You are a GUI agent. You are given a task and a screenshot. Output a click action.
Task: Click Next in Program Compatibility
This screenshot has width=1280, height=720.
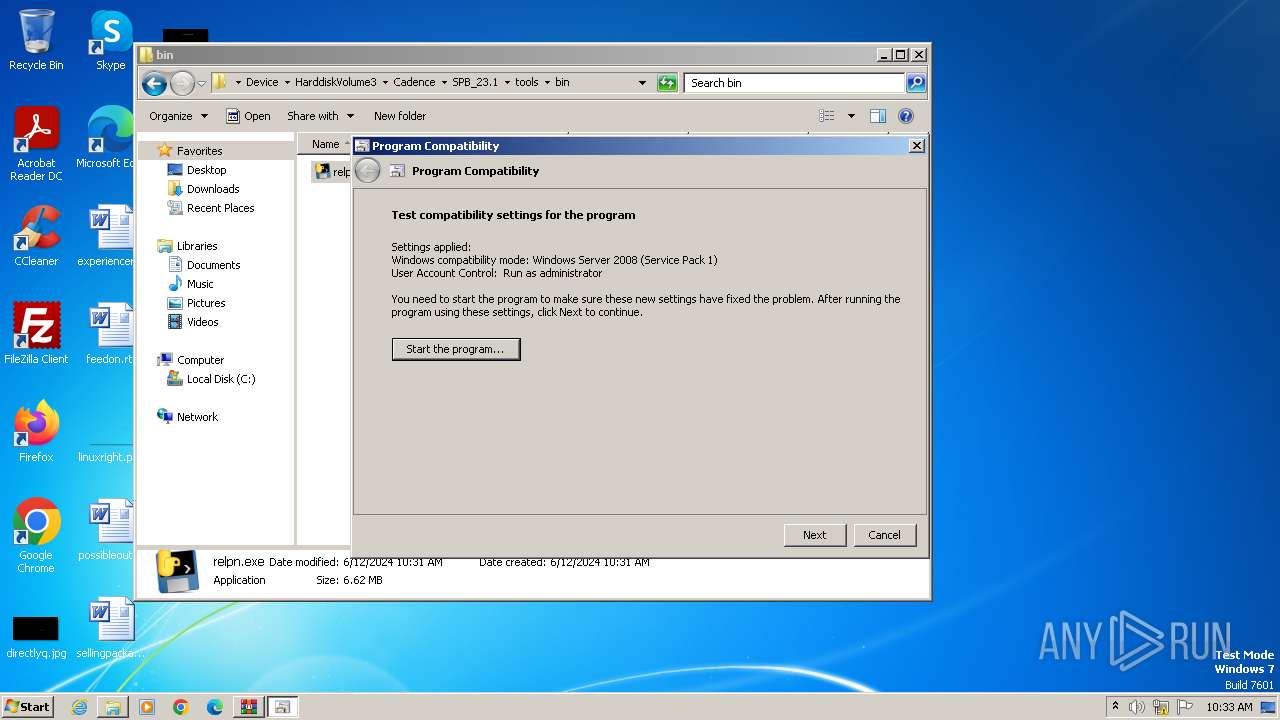tap(815, 535)
